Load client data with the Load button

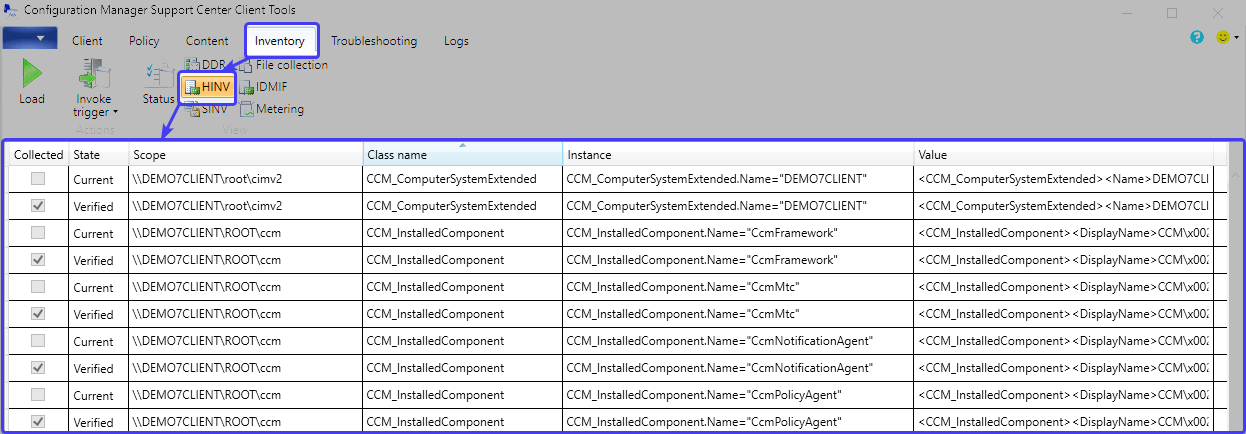click(x=32, y=82)
